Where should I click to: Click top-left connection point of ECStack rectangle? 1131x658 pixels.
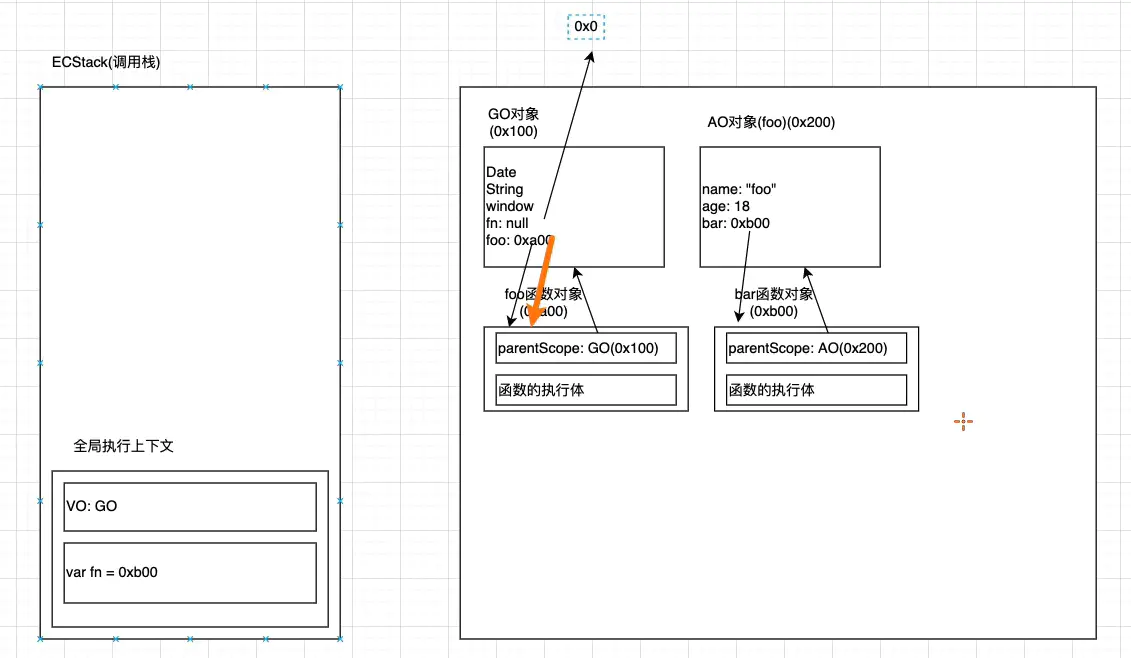41,88
